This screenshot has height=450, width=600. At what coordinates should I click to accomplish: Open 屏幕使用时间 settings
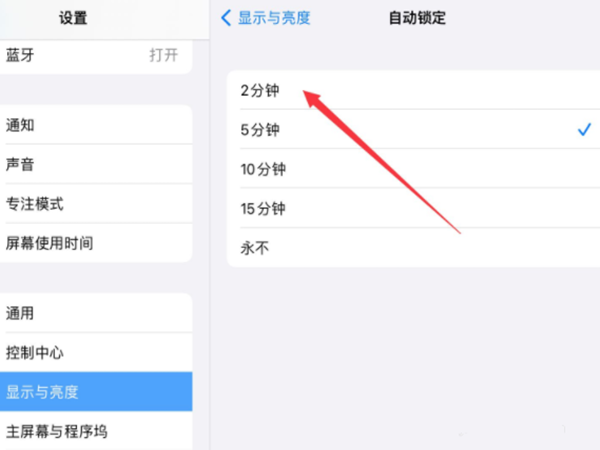[x=96, y=243]
